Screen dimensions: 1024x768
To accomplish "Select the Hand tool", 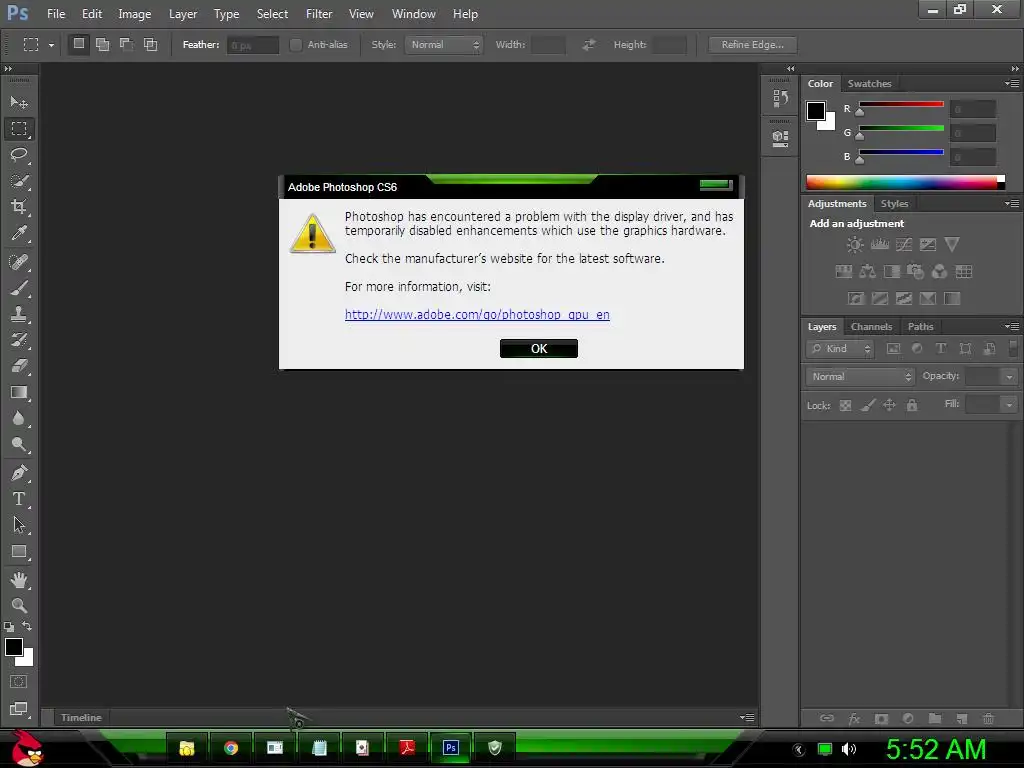I will point(19,580).
